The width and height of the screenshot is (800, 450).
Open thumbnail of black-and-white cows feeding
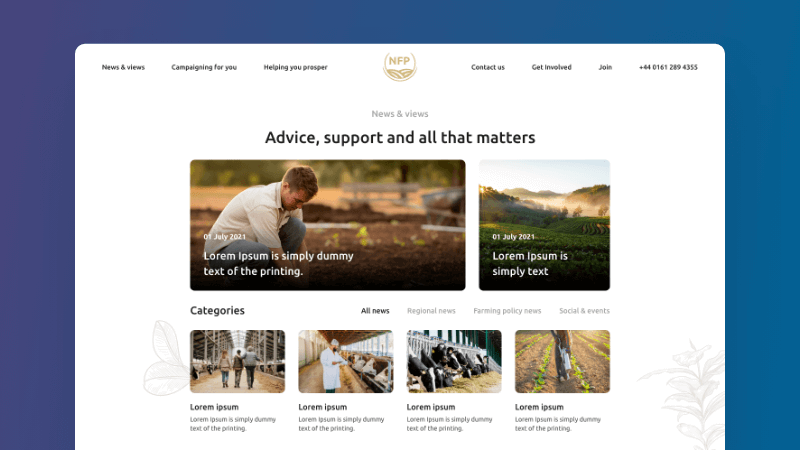[454, 361]
